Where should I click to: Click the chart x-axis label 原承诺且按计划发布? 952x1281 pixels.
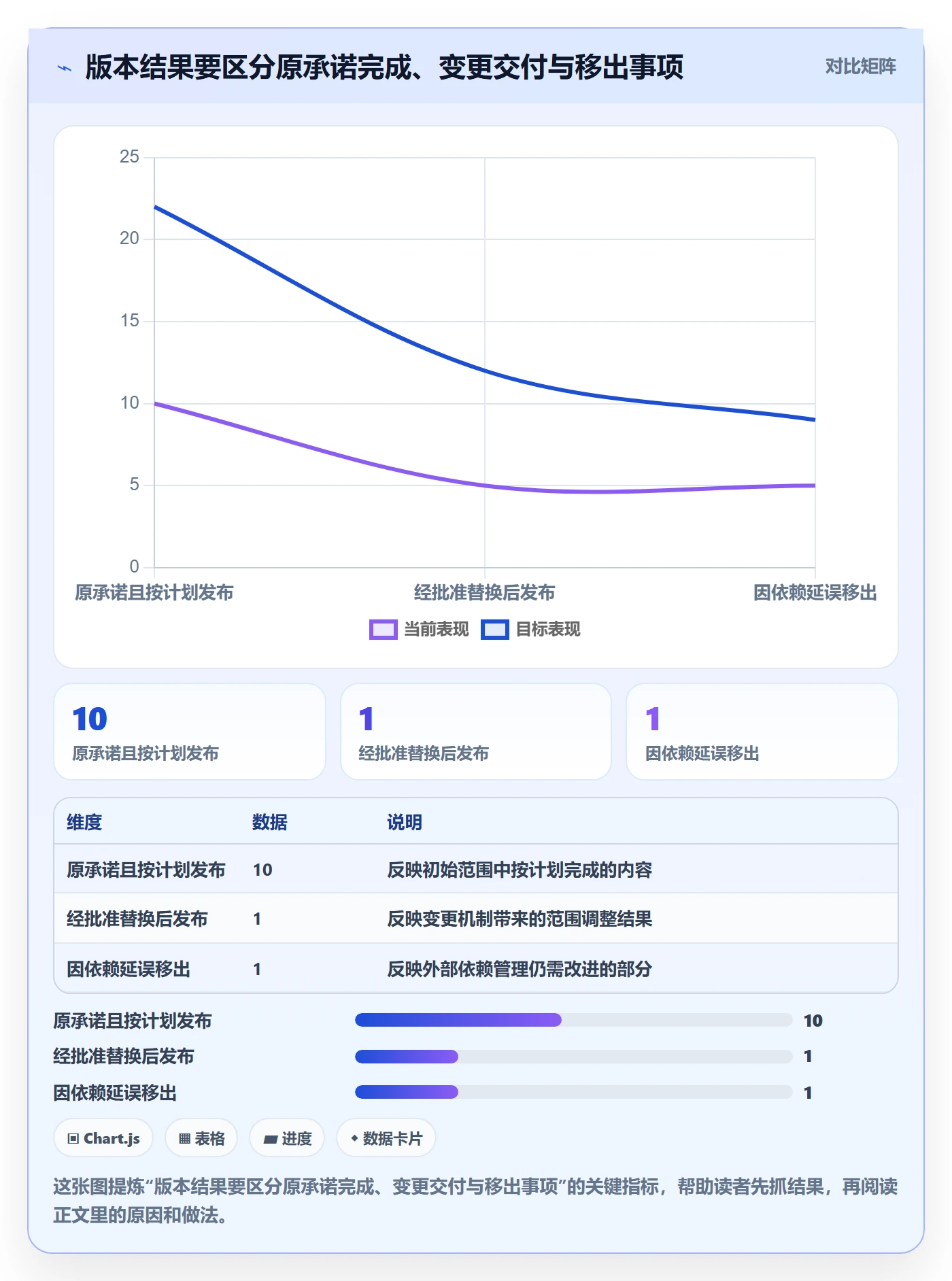point(154,593)
